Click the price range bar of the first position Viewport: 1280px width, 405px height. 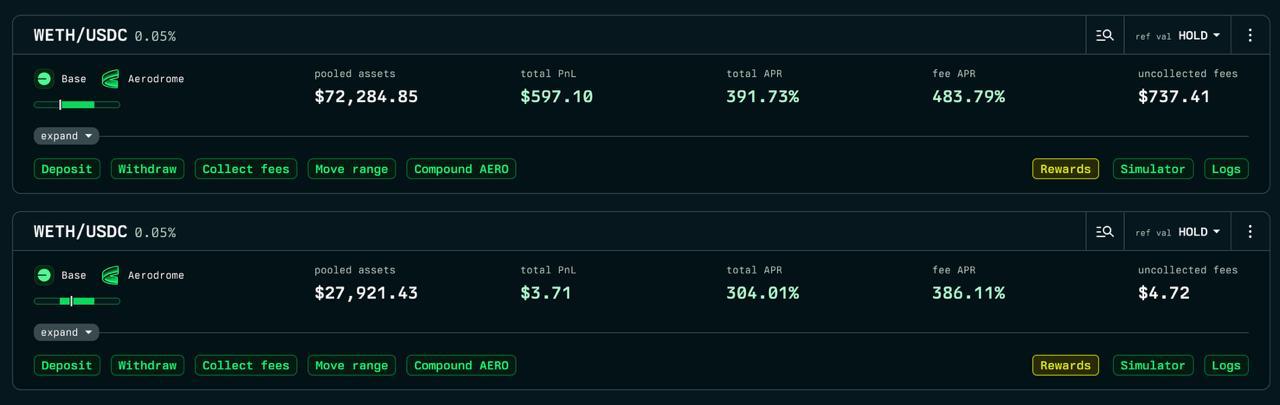(77, 104)
